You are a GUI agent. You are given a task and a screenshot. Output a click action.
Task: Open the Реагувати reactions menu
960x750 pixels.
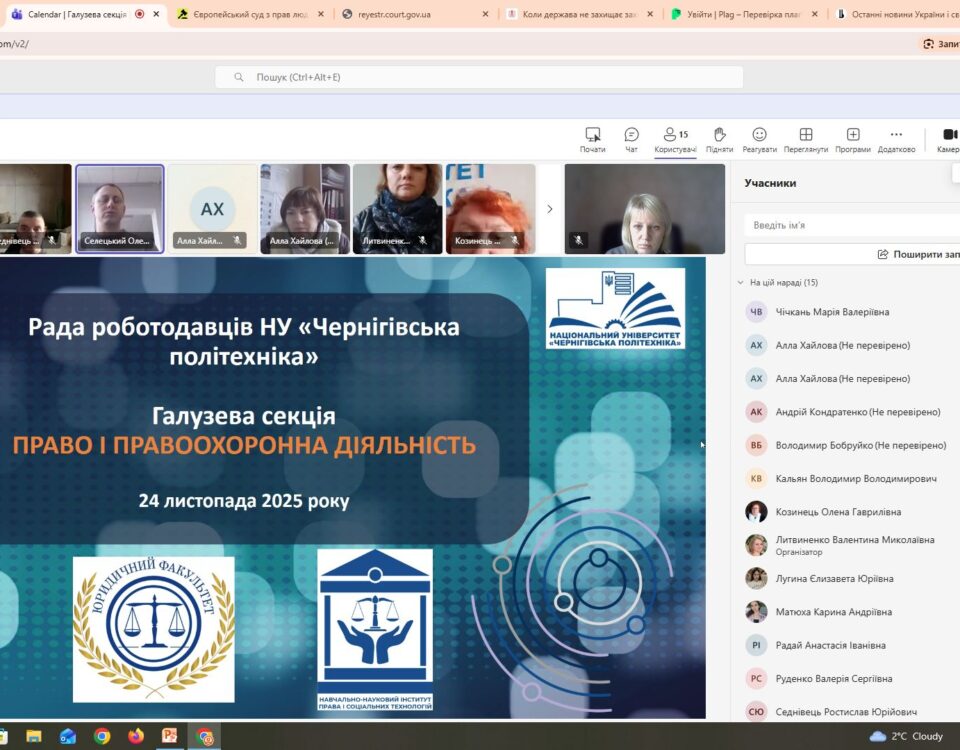click(759, 139)
